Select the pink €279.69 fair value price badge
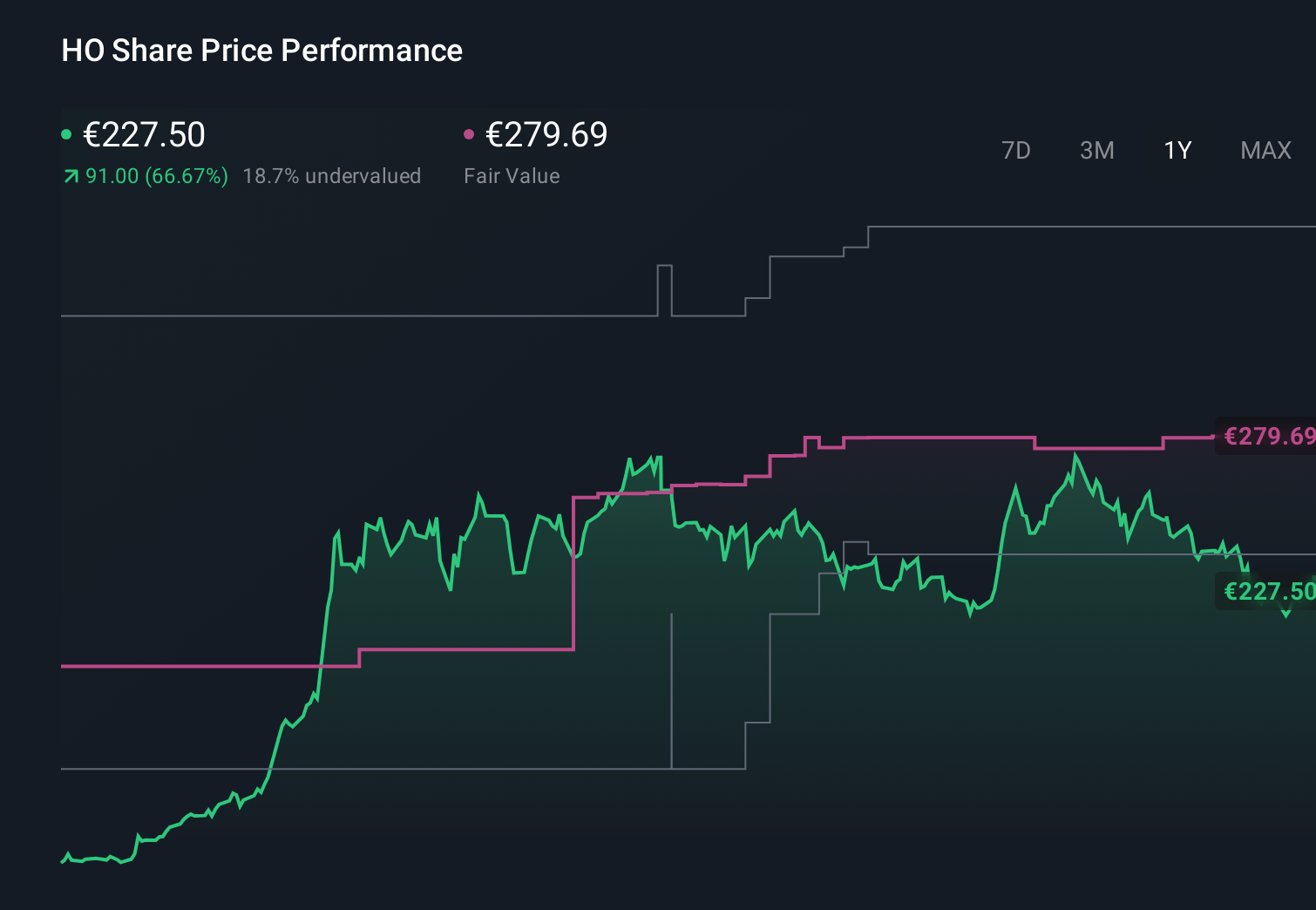Viewport: 1316px width, 910px height. pyautogui.click(x=1268, y=436)
